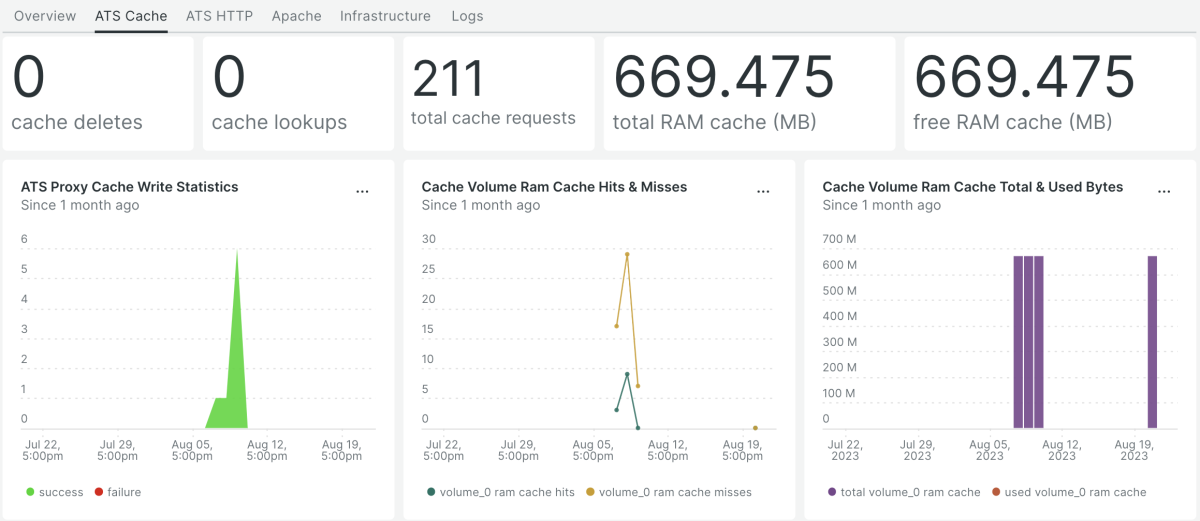Open Cache Volume Ram Cache Hits & Misses menu
This screenshot has height=521, width=1200.
click(763, 192)
